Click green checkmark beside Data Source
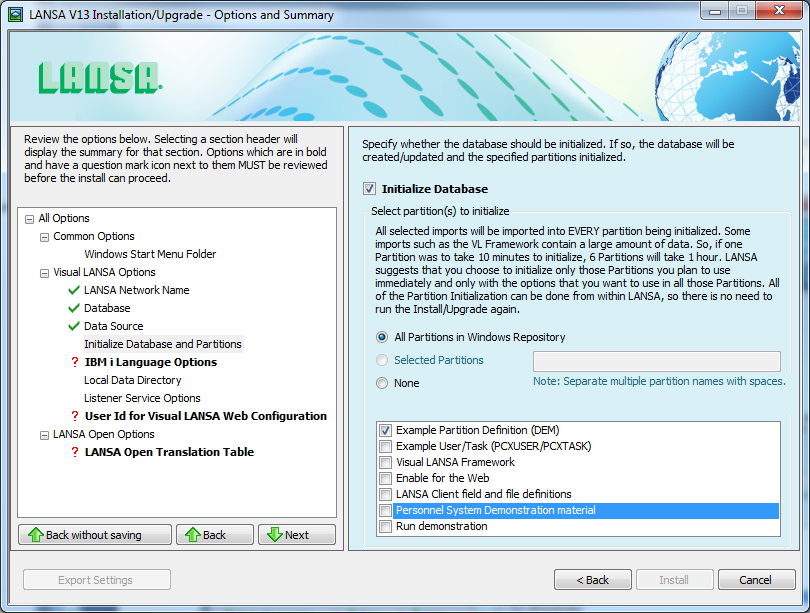The image size is (810, 613). [x=74, y=326]
